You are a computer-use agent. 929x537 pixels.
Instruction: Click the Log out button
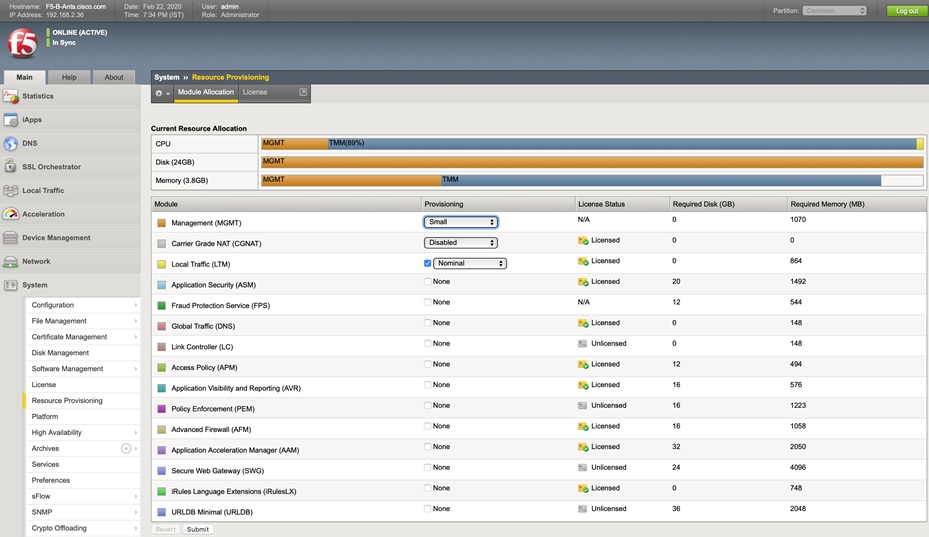[x=906, y=11]
